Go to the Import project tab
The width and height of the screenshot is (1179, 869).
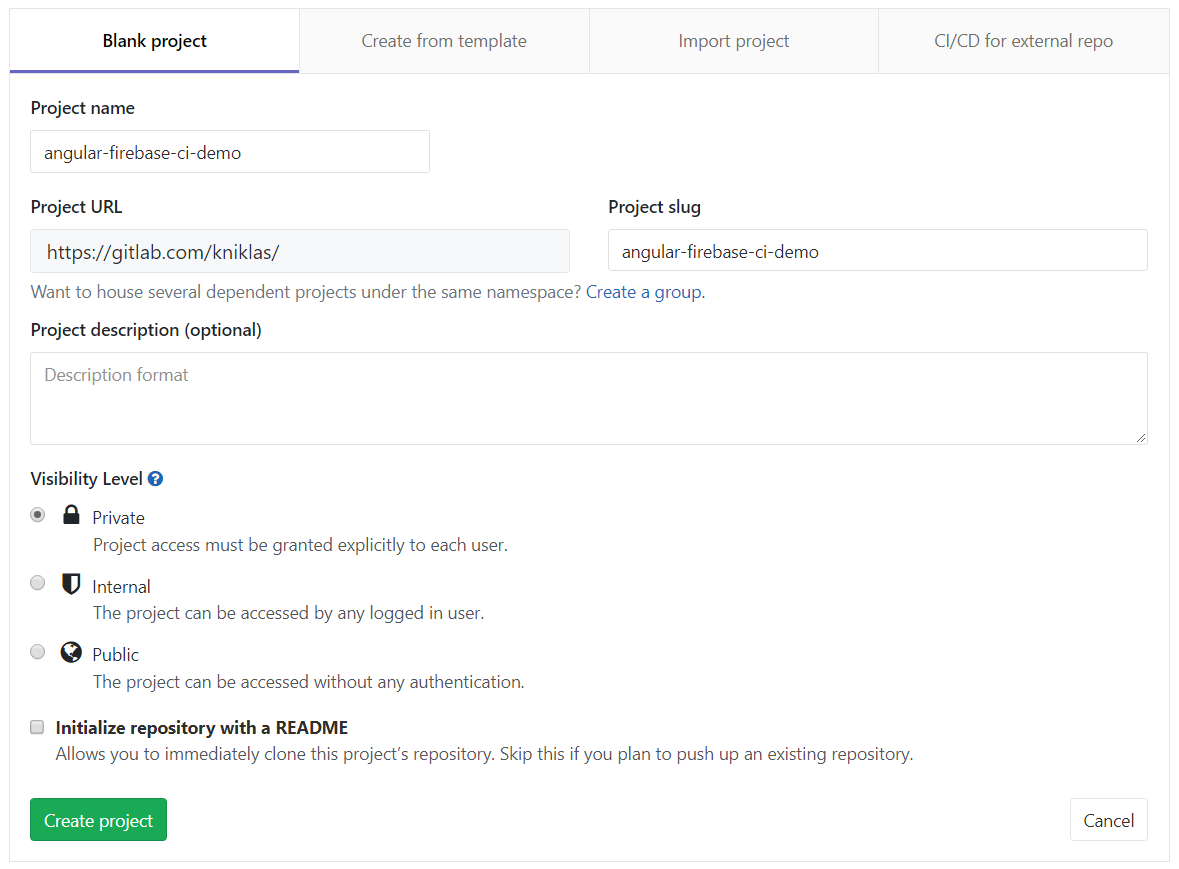coord(734,41)
